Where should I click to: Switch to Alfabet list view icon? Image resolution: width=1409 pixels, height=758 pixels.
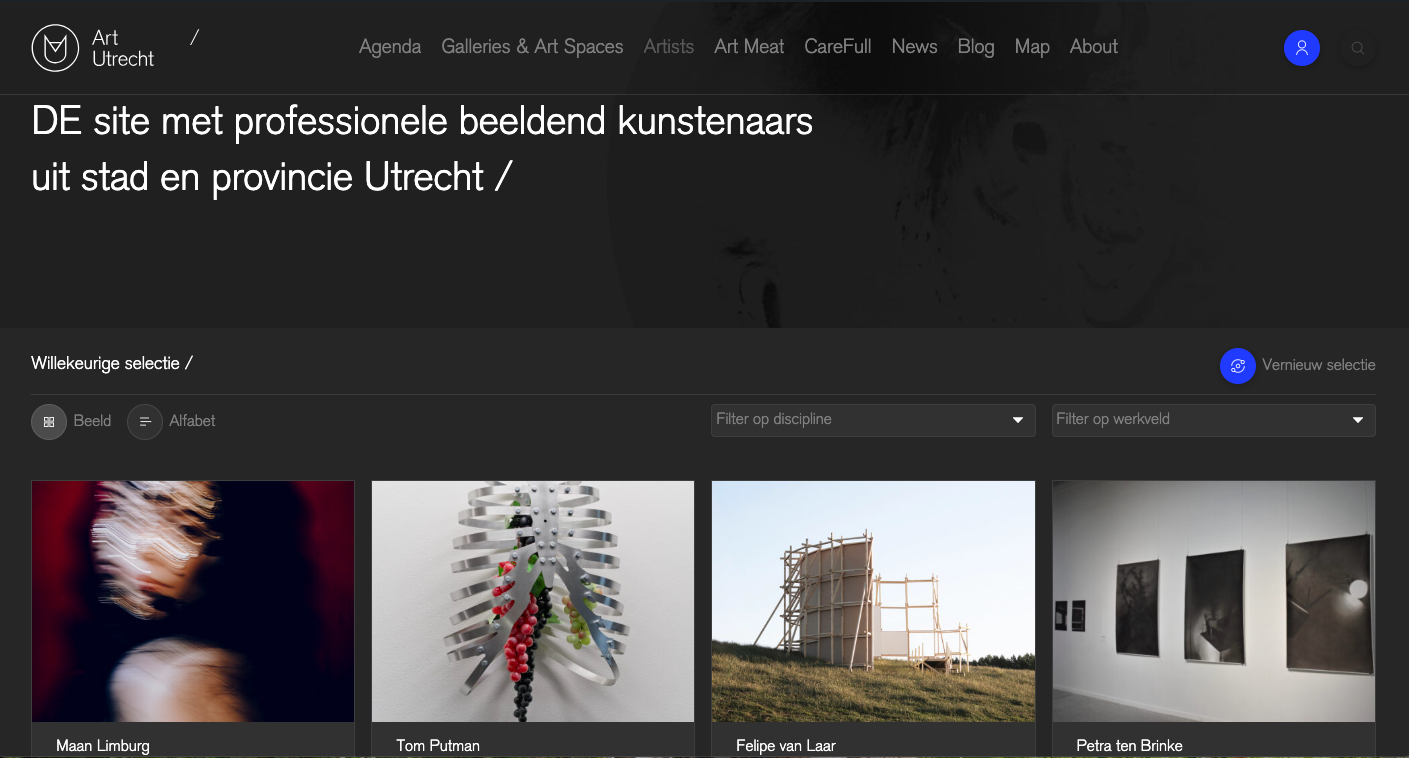point(145,422)
